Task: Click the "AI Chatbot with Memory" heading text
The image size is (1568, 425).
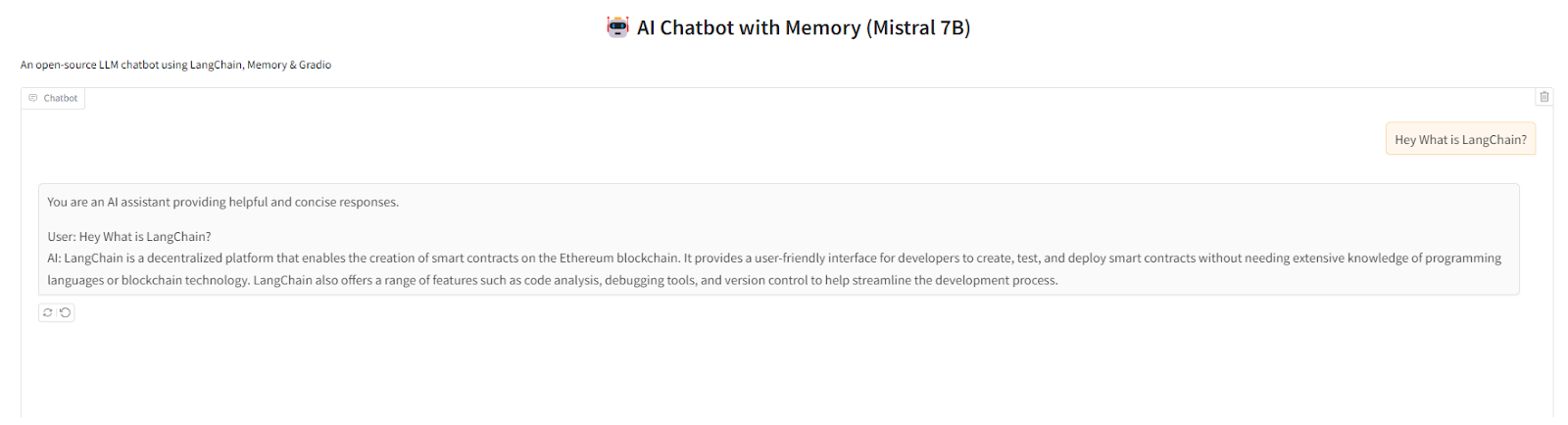Action: (748, 27)
